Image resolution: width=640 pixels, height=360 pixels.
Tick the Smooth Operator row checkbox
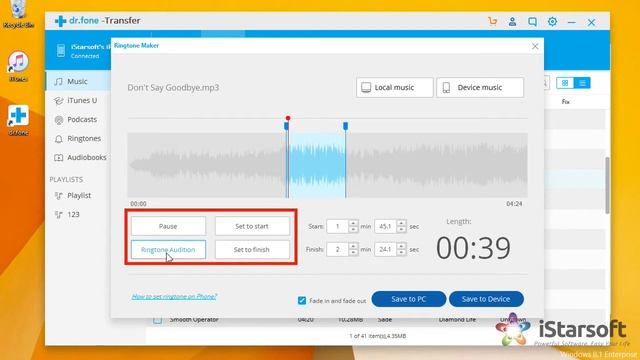coord(158,320)
